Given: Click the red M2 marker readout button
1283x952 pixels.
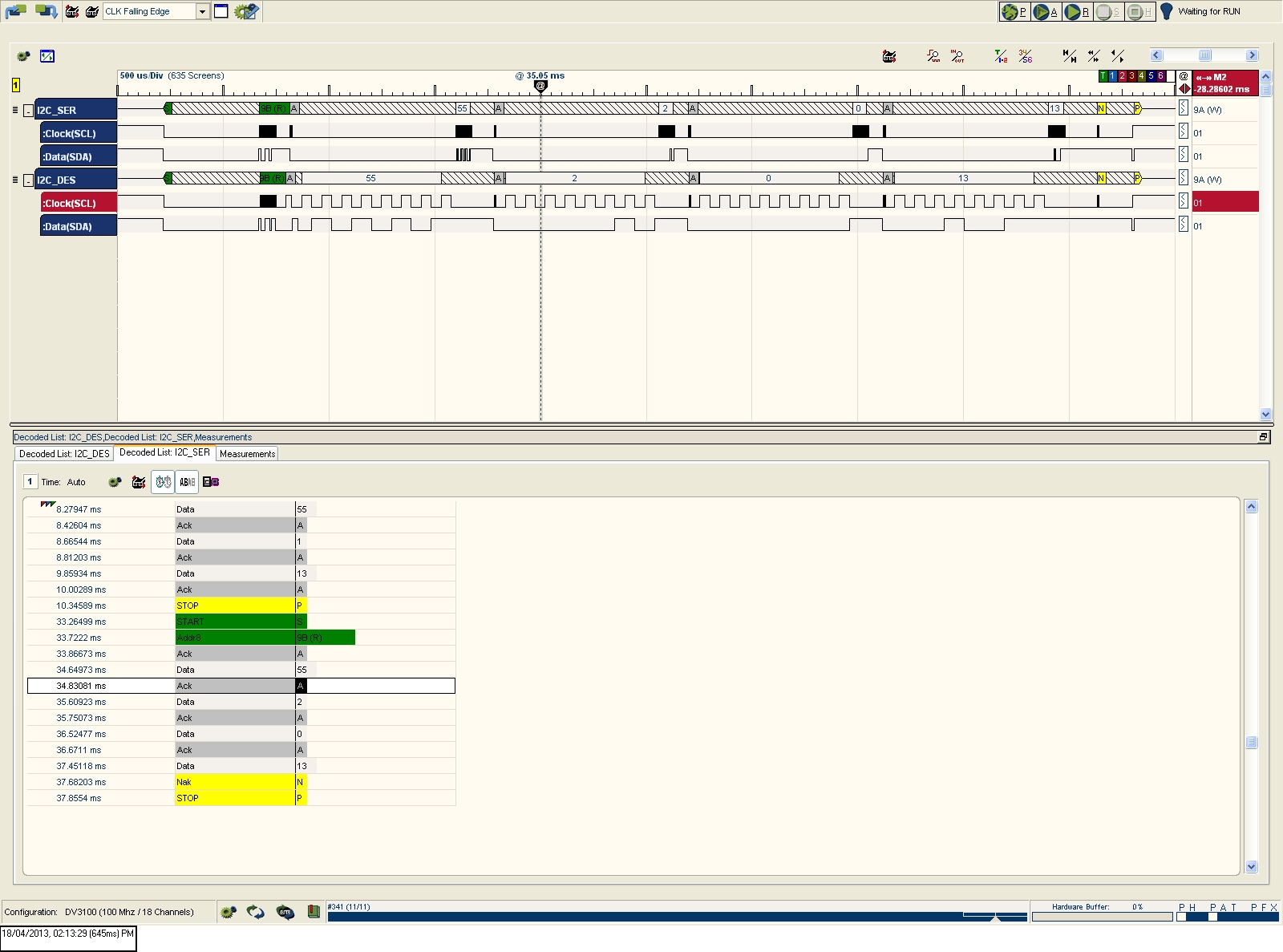Looking at the screenshot, I should click(1225, 83).
